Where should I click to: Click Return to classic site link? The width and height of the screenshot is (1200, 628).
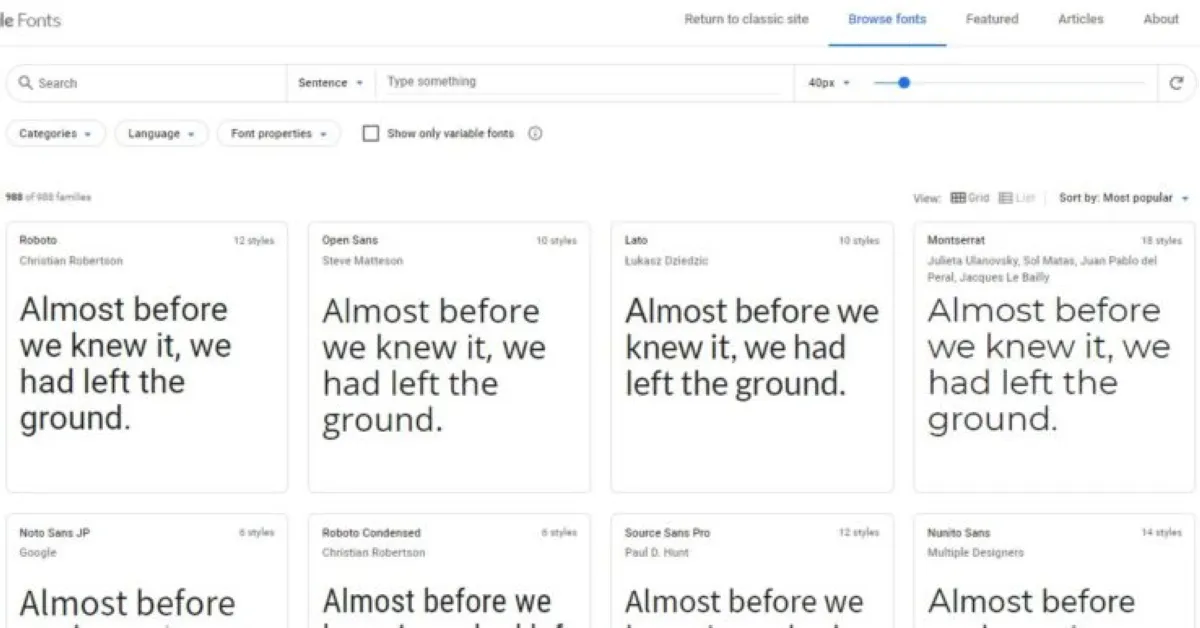point(746,19)
